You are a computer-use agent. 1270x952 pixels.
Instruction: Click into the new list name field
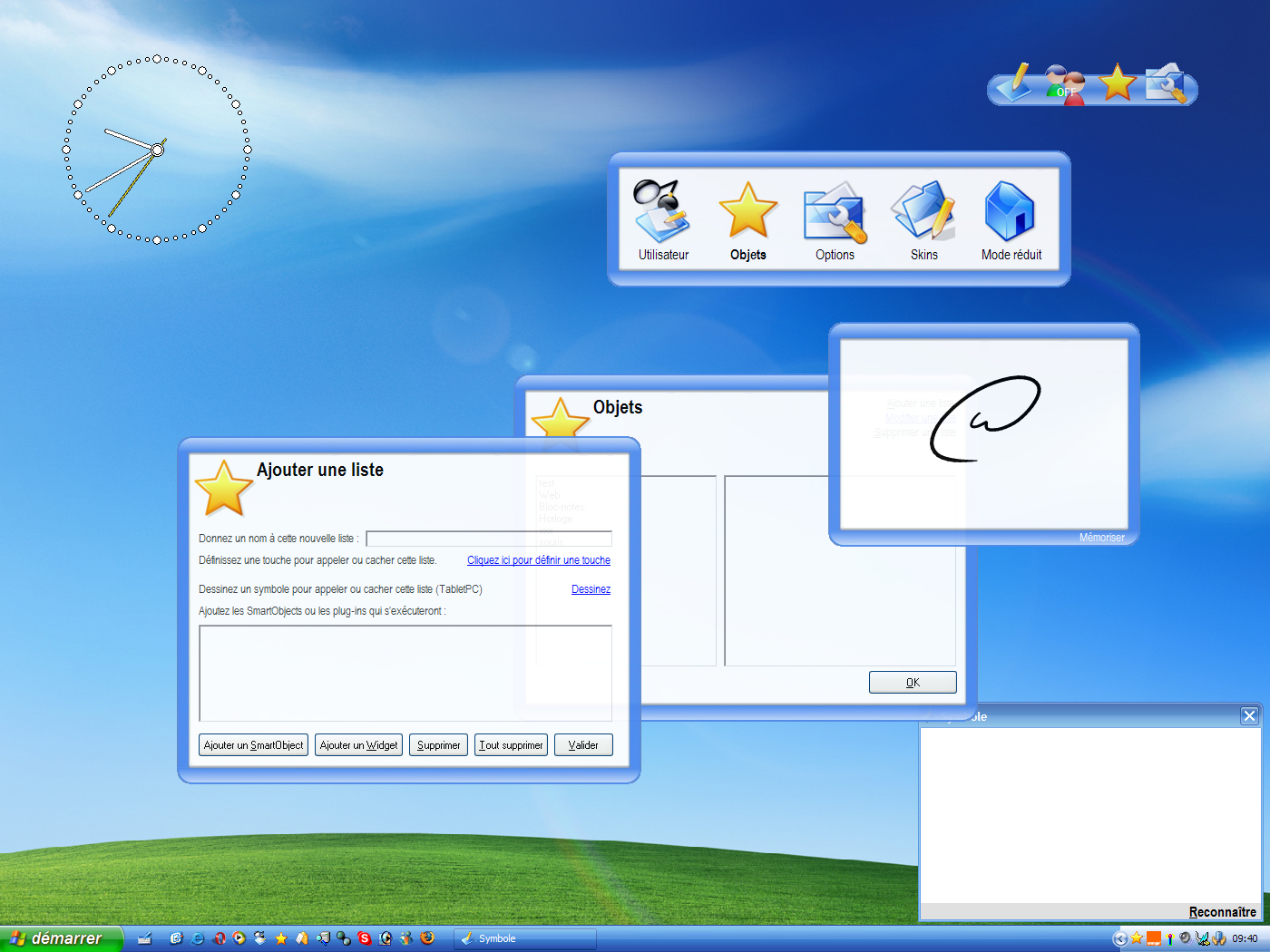pos(489,539)
